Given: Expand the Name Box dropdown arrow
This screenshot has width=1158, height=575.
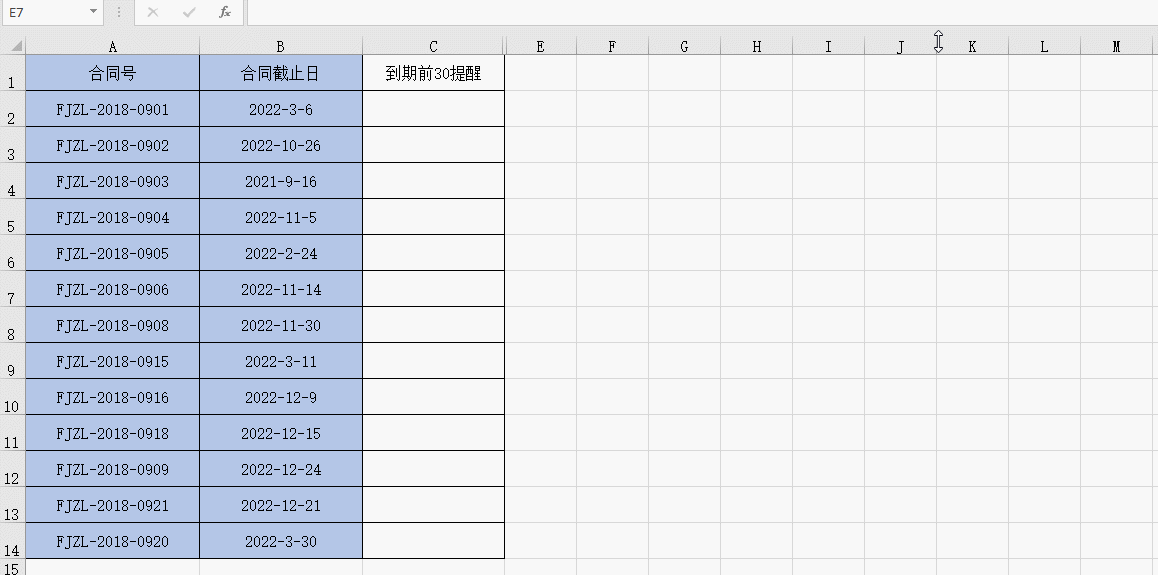Looking at the screenshot, I should pos(93,12).
